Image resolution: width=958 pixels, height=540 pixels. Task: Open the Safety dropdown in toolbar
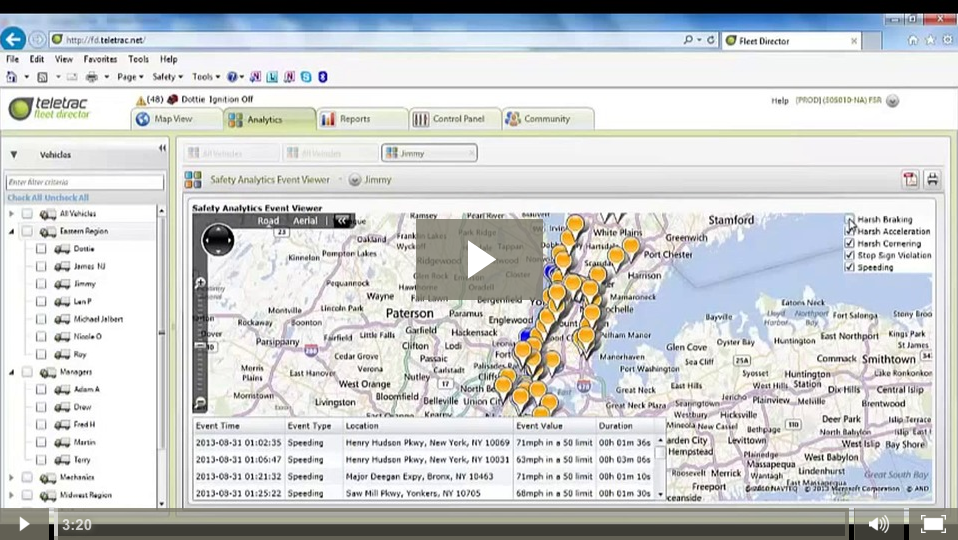[x=167, y=77]
